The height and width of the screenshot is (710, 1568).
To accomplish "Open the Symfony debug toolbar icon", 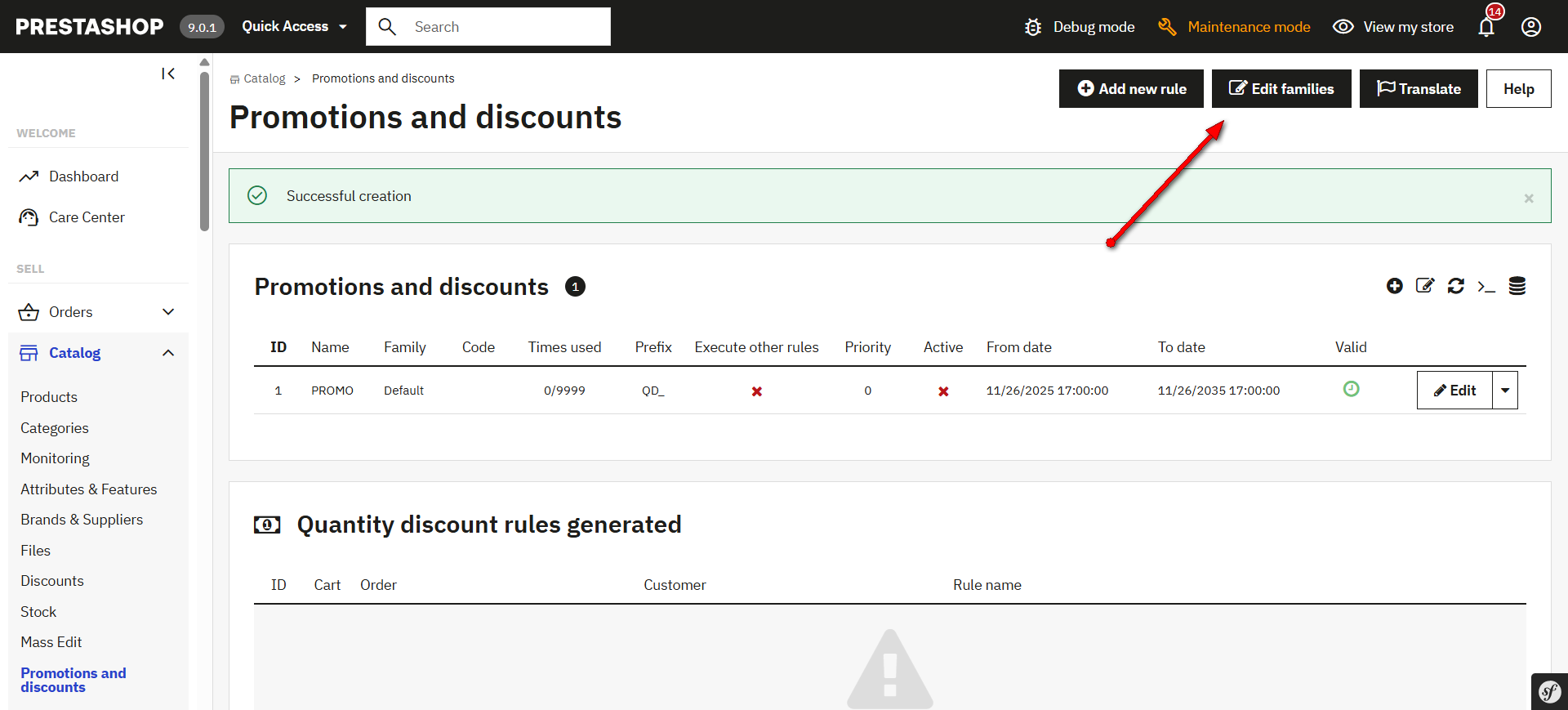I will pos(1549,692).
